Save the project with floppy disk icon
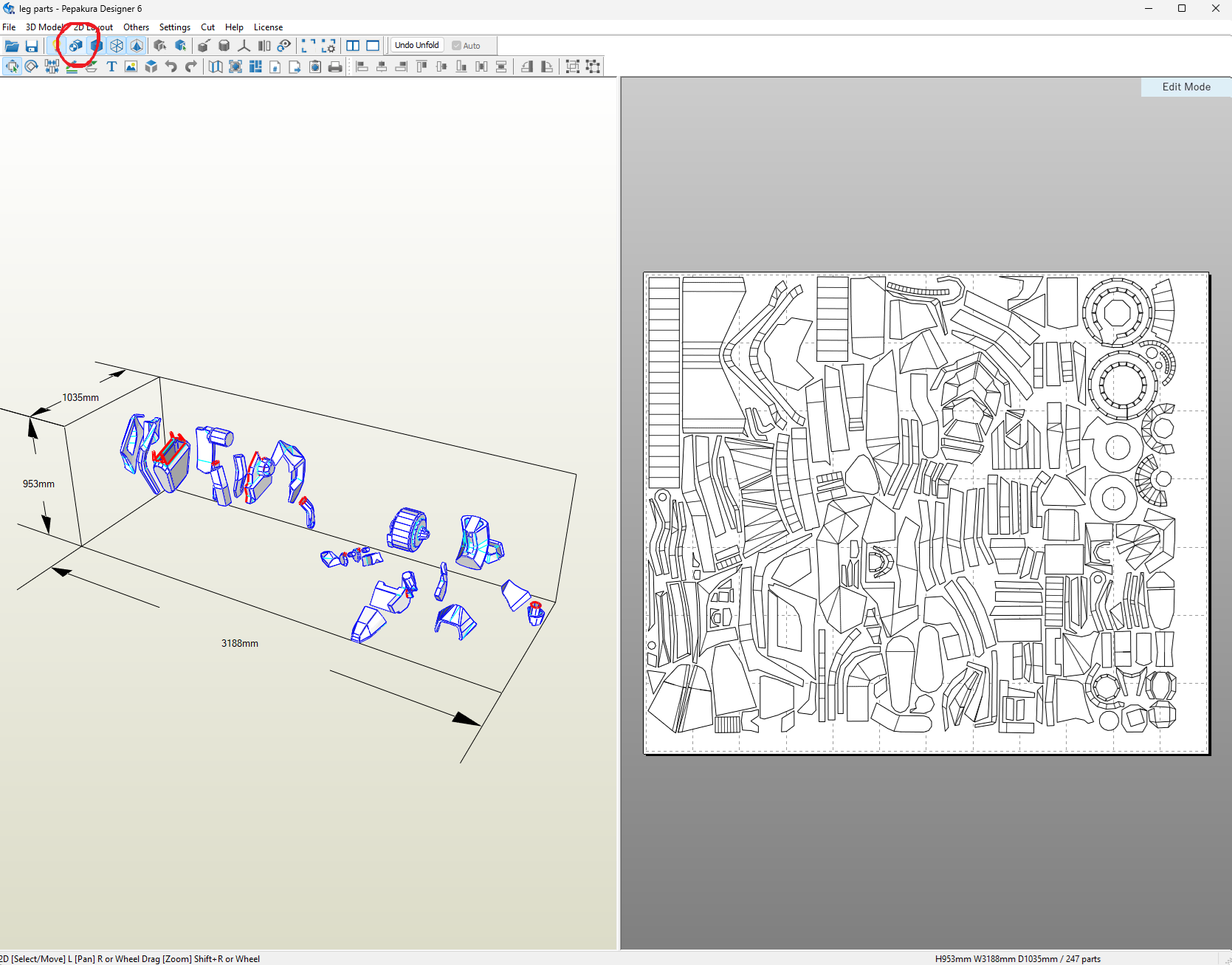 32,46
